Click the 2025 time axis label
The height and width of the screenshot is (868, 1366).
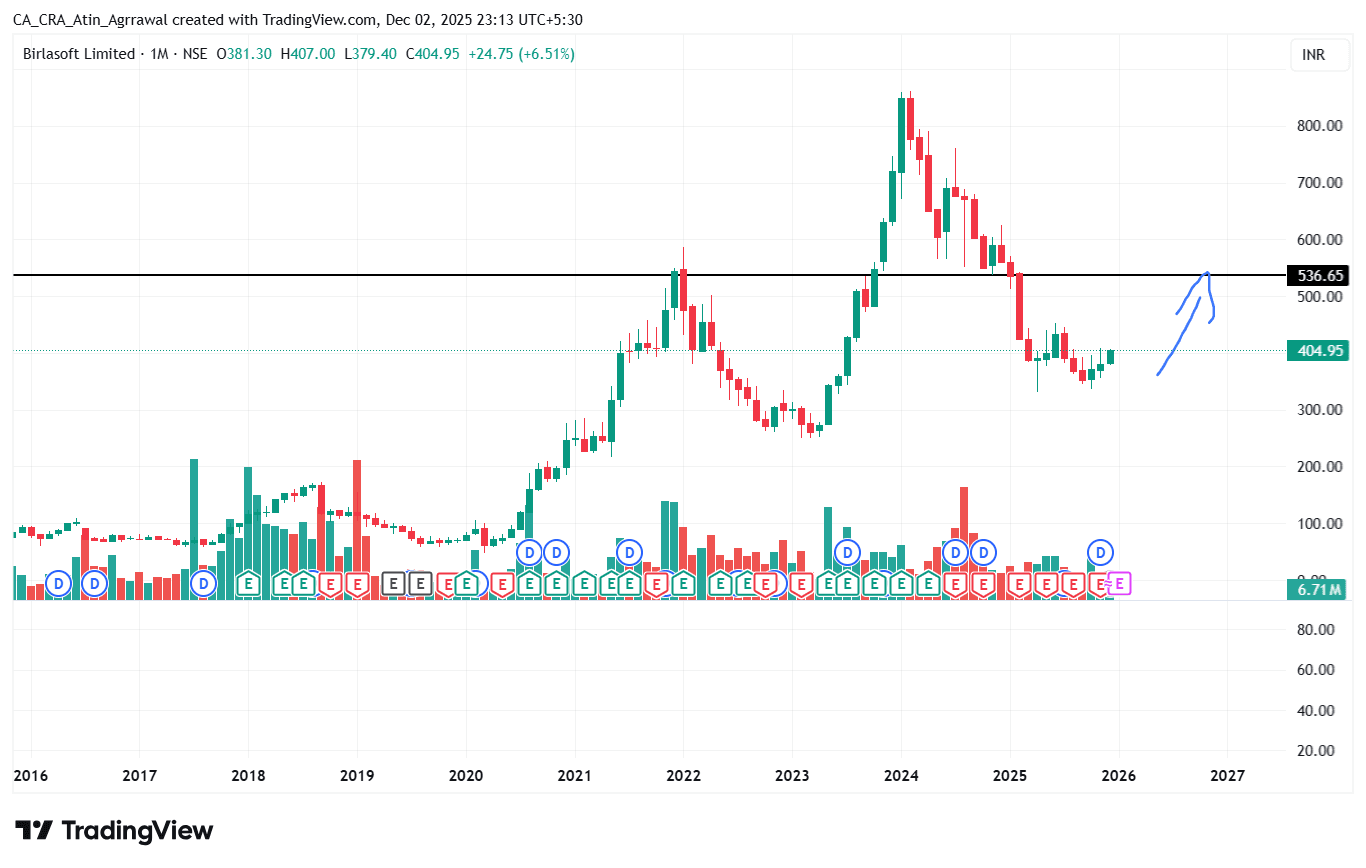tap(1010, 776)
